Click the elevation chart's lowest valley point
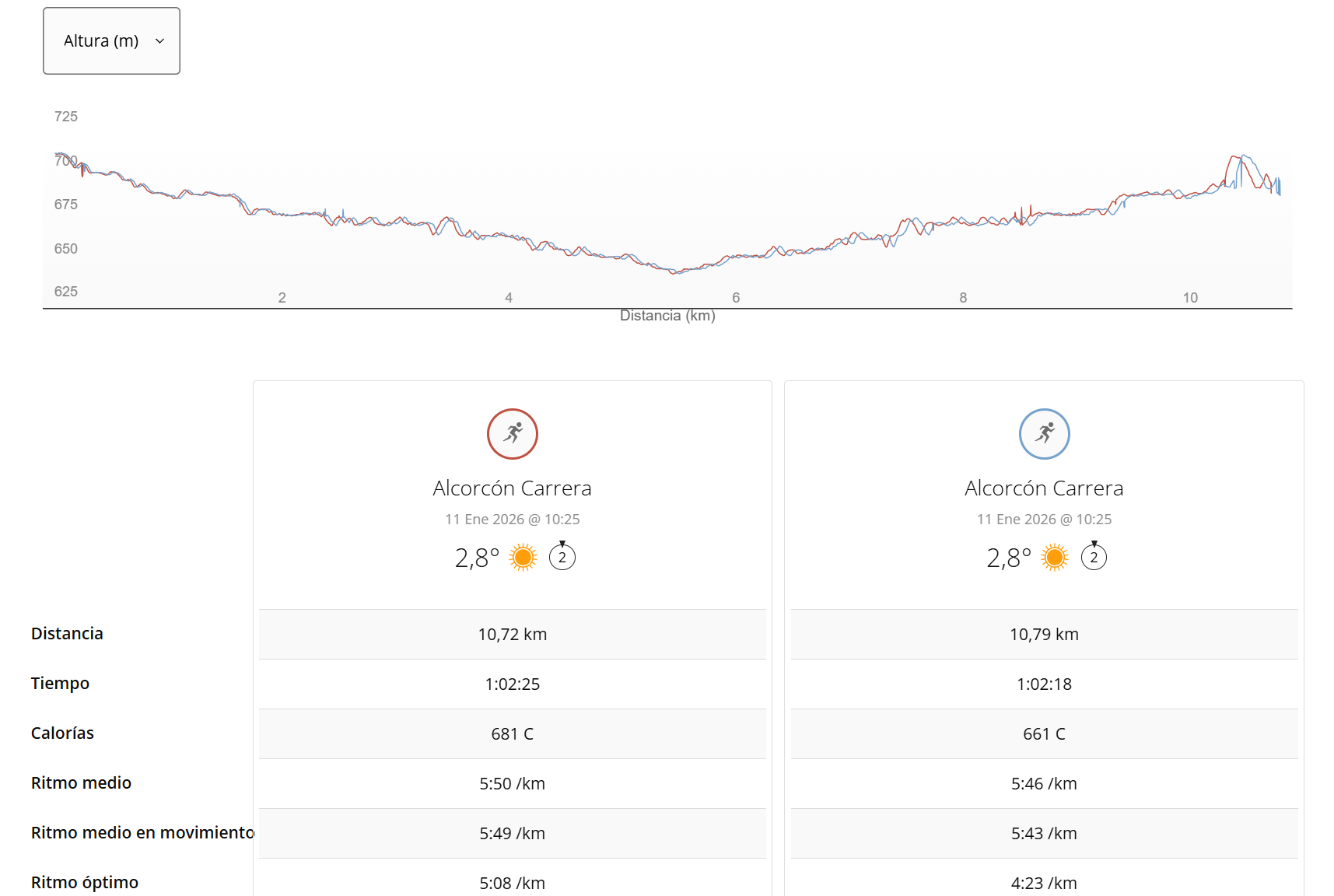Viewport: 1334px width, 896px height. pos(675,272)
